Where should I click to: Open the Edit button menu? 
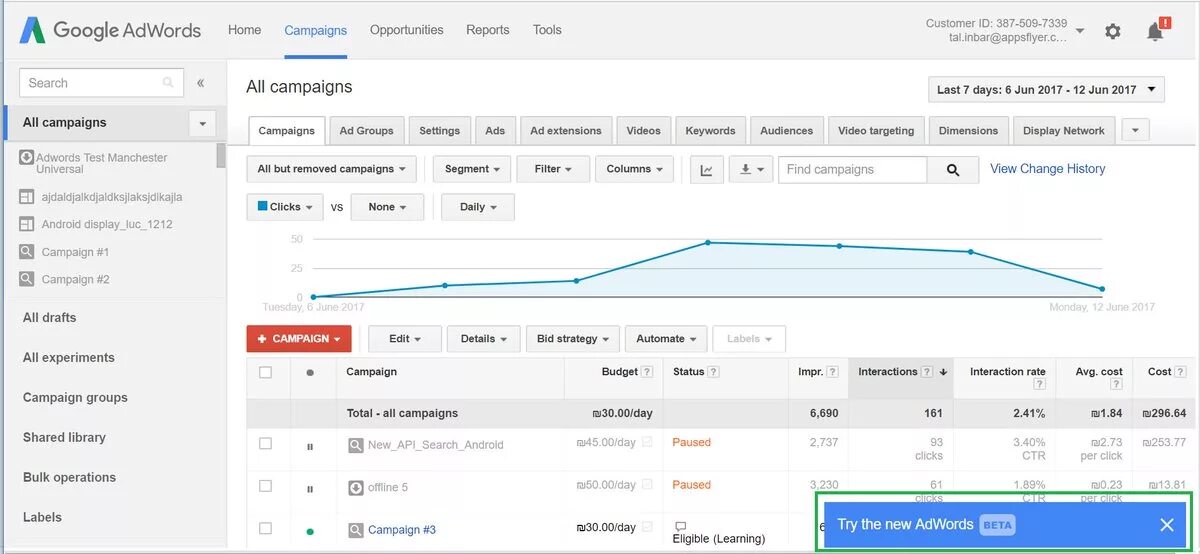pyautogui.click(x=405, y=339)
